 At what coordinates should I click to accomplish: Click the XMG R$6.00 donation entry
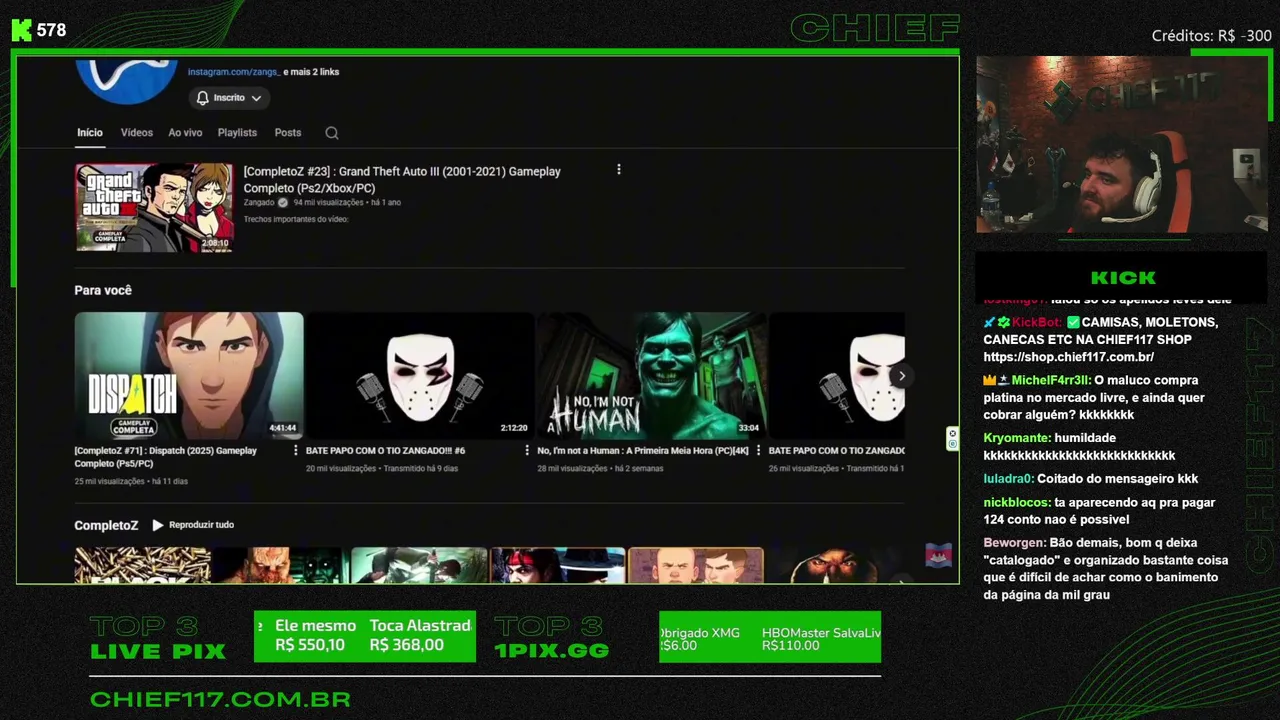[700, 639]
